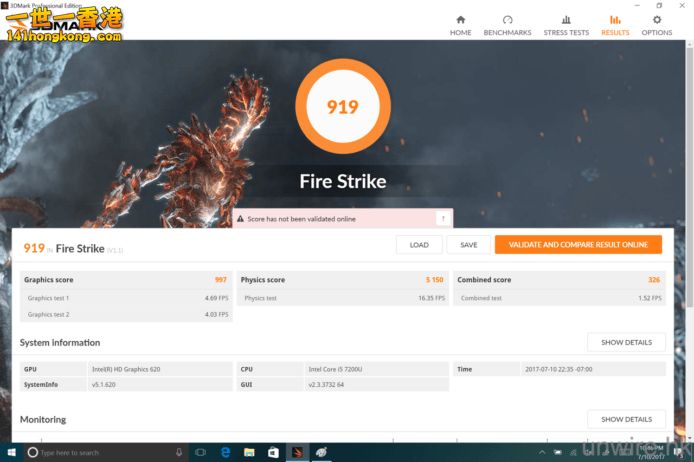694x462 pixels.
Task: Click the taskbar clock and date
Action: [652, 452]
